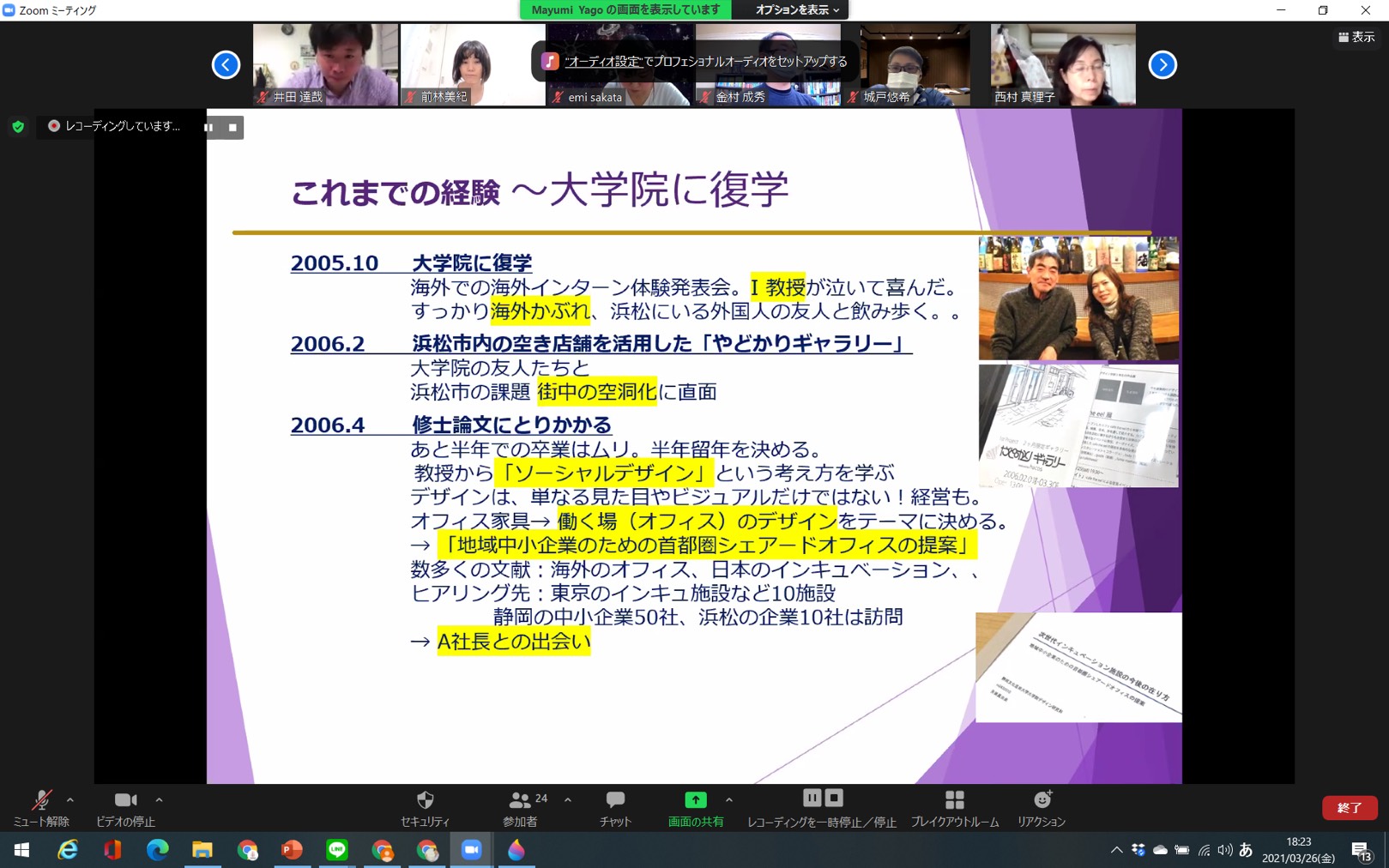Open the Chat panel
The height and width of the screenshot is (868, 1389).
pos(615,800)
